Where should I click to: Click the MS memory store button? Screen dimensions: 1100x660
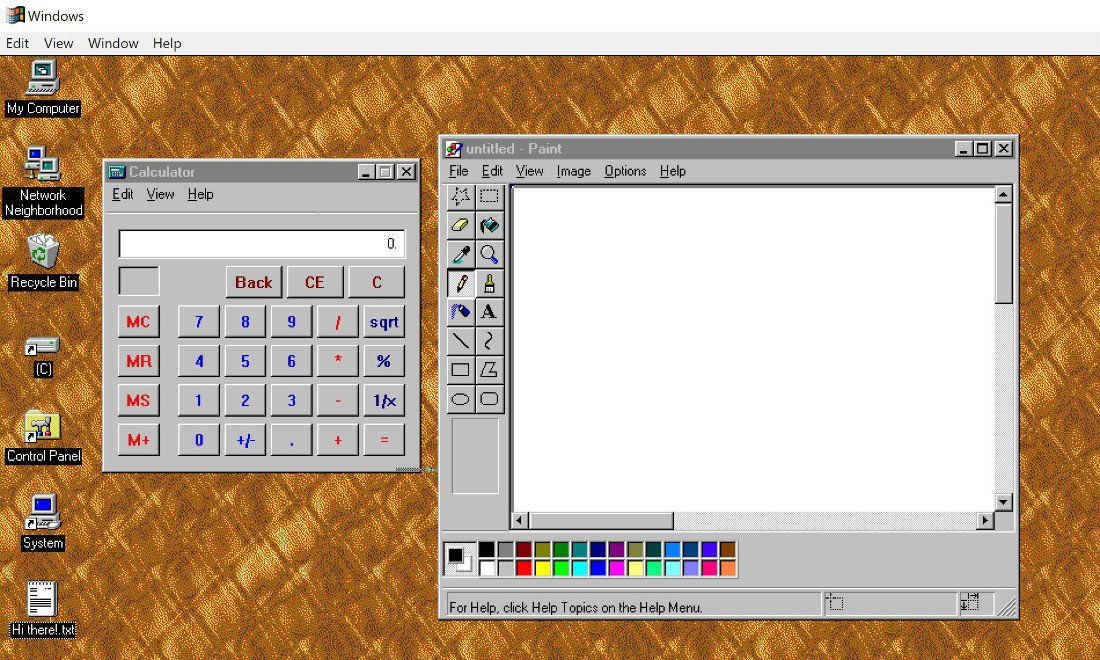tap(138, 401)
